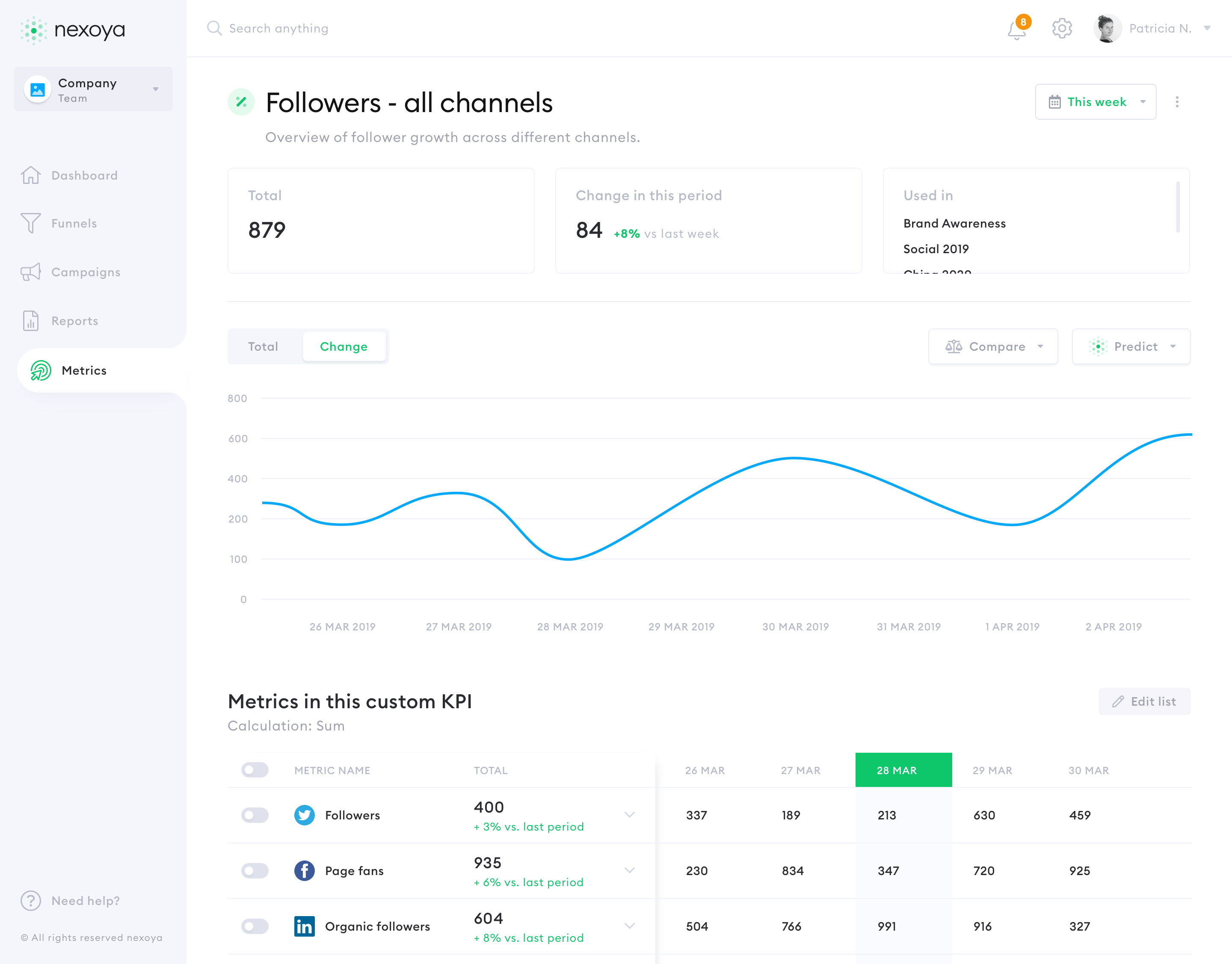
Task: Toggle the Followers metric switch
Action: 255,815
